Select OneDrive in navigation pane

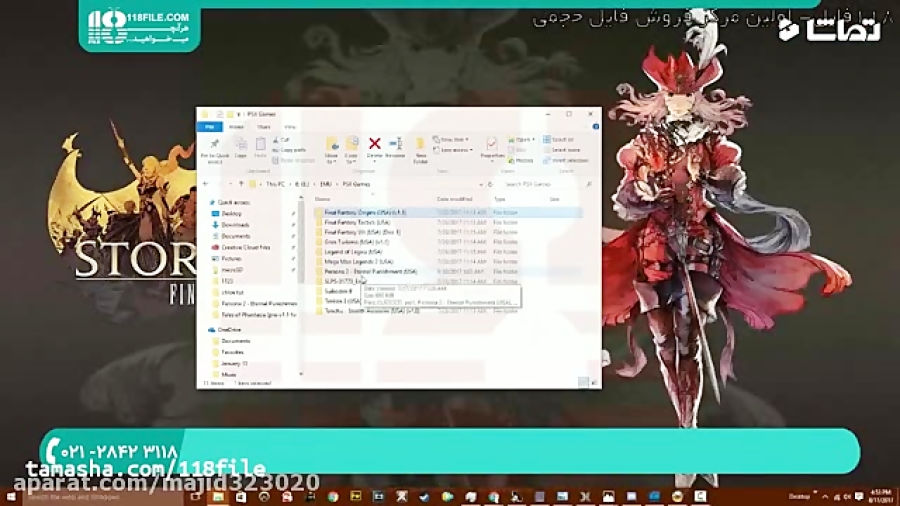coord(228,329)
